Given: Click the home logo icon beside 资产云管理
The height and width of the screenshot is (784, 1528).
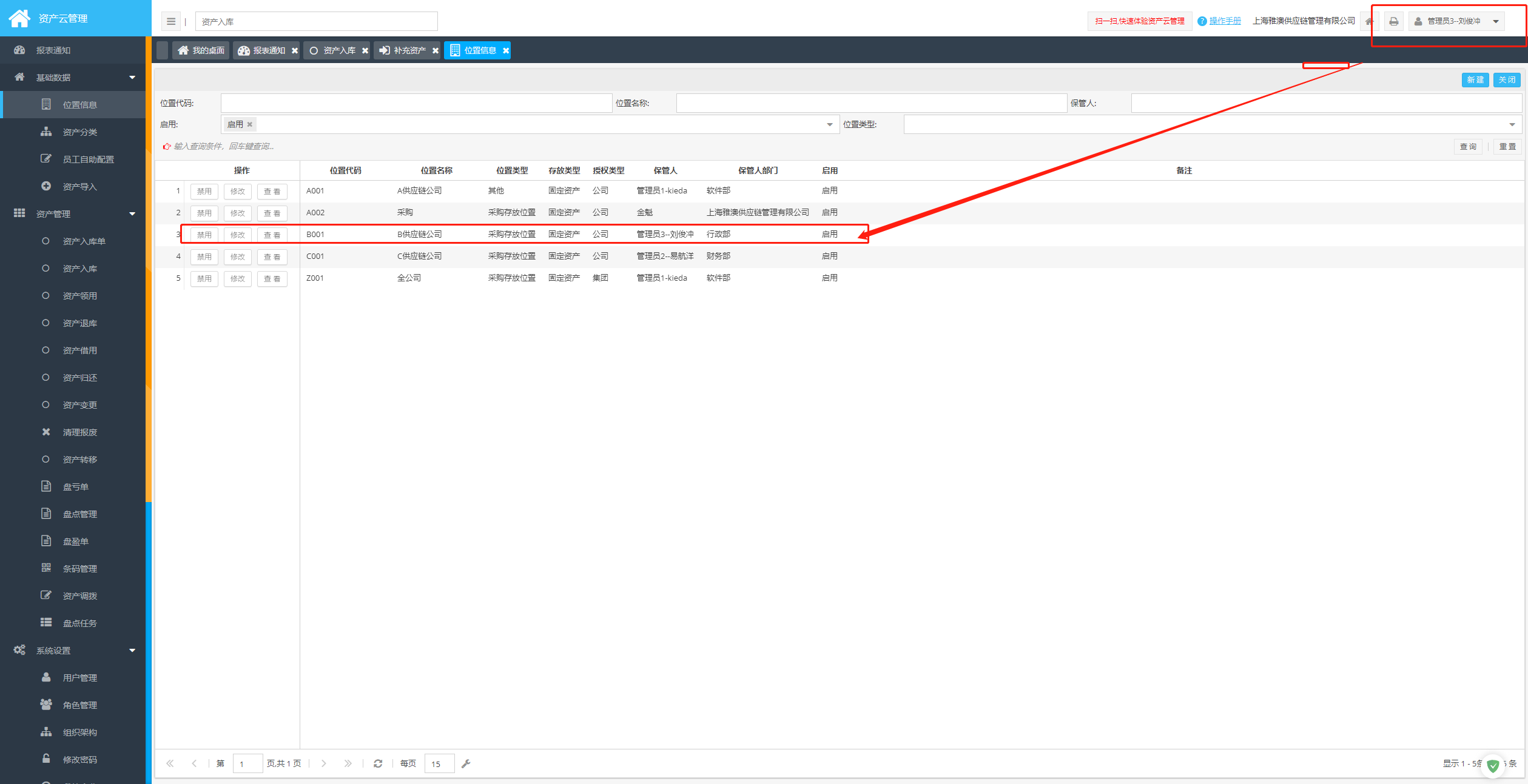Looking at the screenshot, I should (x=19, y=18).
